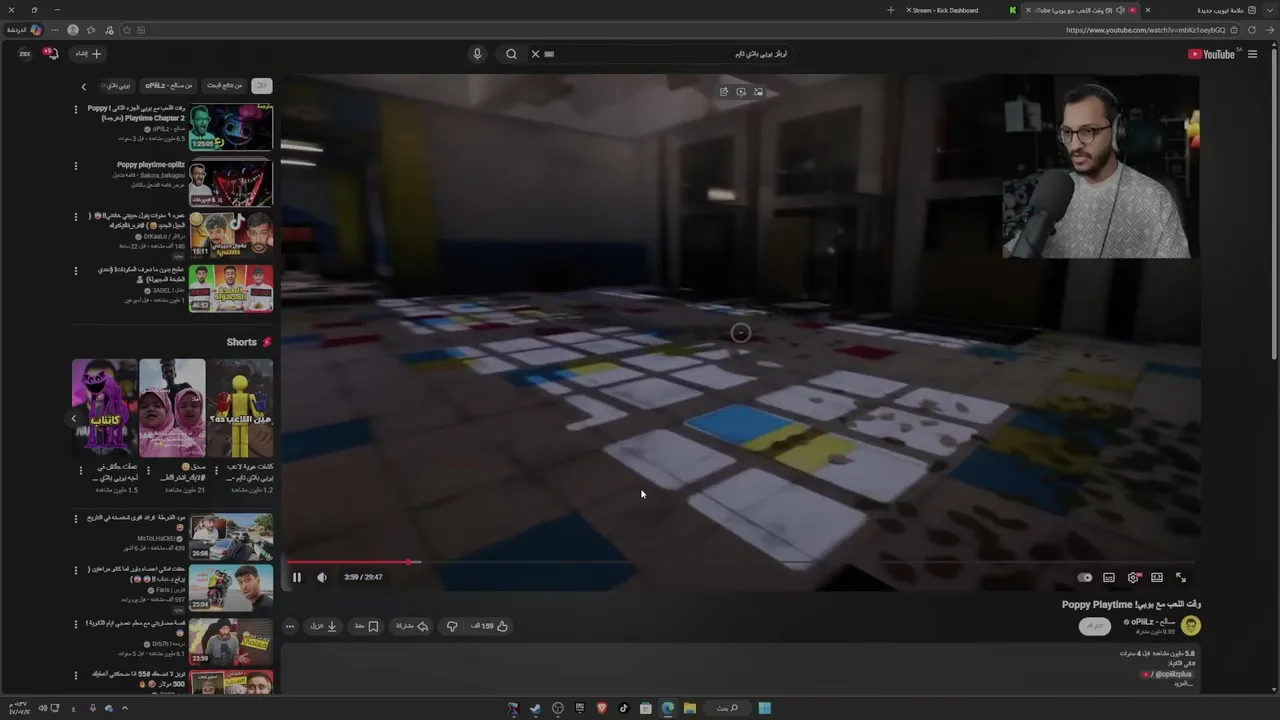Pause the video with the pause button

(x=296, y=577)
